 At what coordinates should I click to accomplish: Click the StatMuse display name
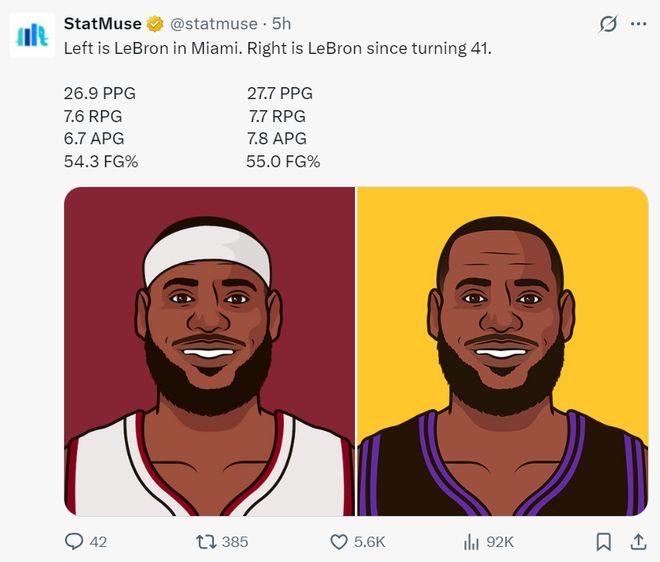[102, 24]
